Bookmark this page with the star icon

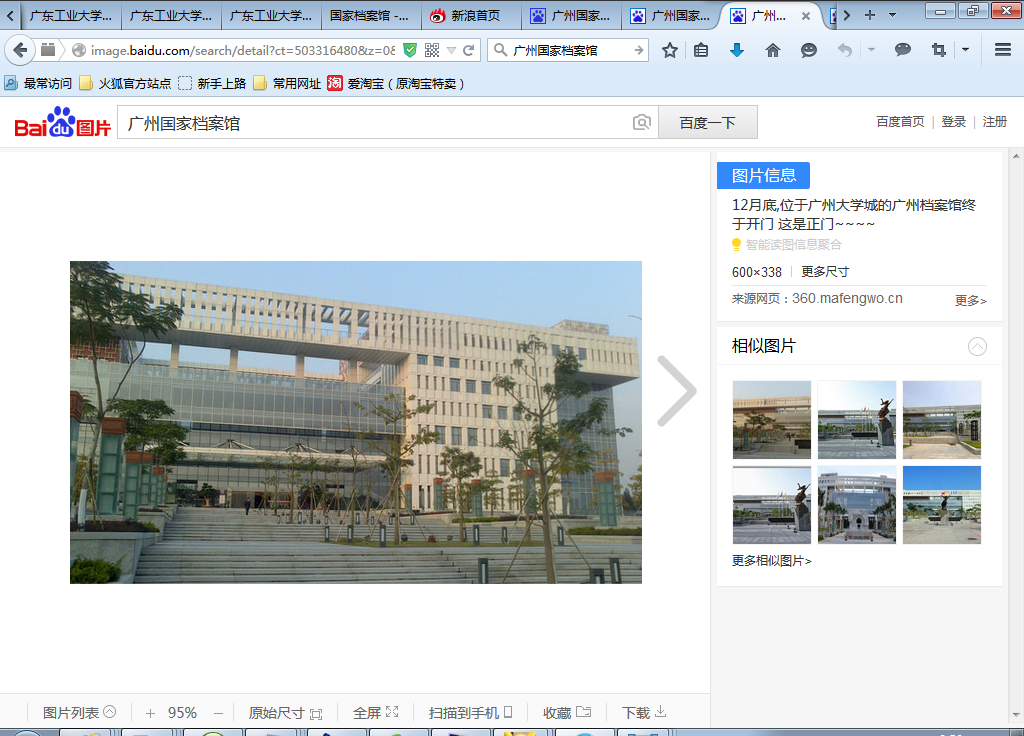point(670,50)
